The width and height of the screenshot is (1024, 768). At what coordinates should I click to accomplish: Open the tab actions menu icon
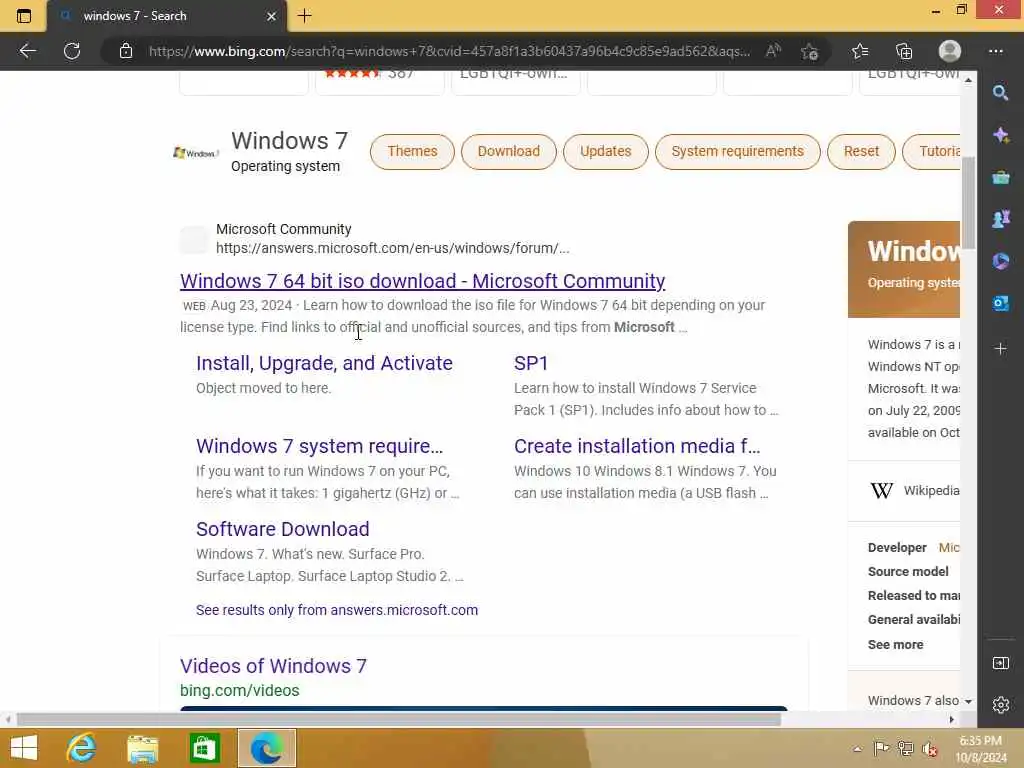24,16
